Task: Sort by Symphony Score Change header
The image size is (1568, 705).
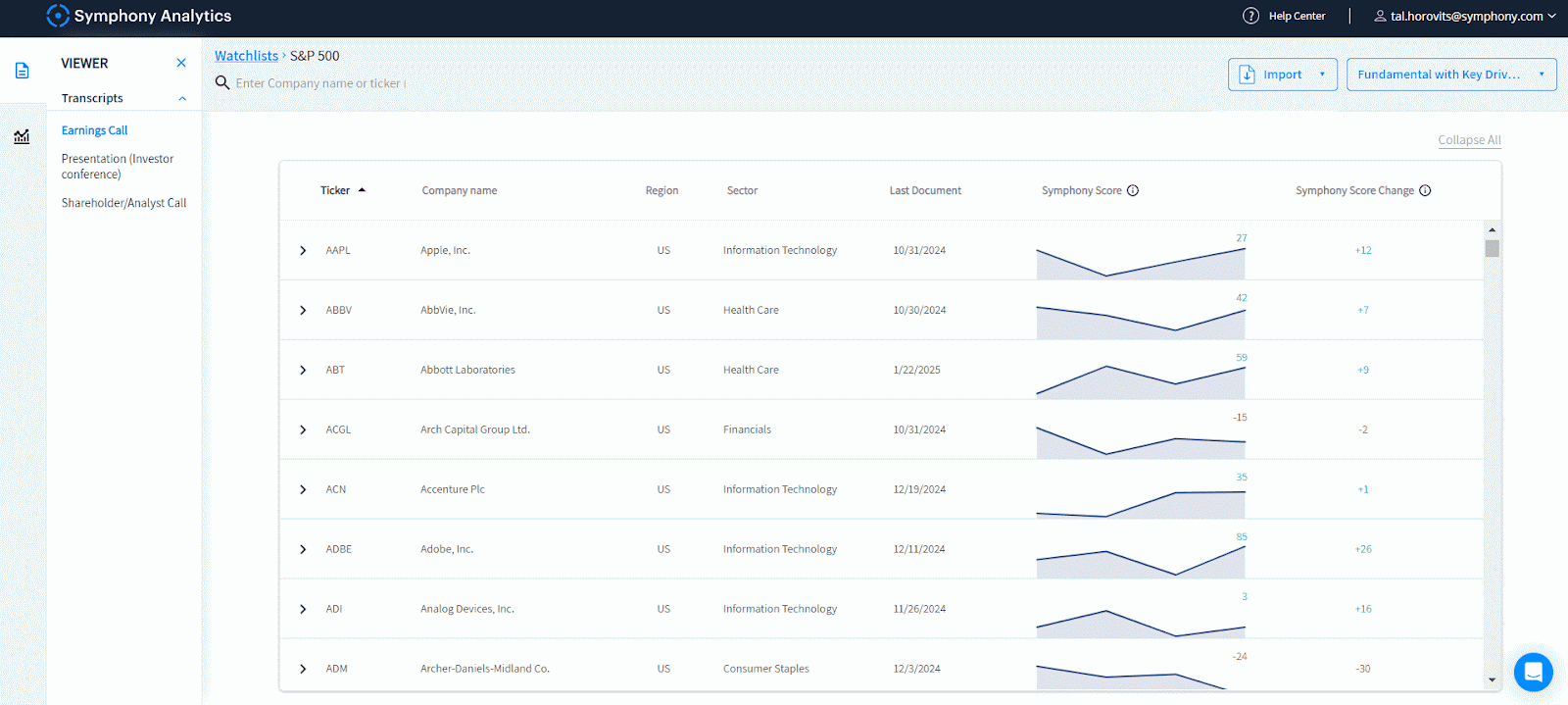Action: click(x=1354, y=190)
